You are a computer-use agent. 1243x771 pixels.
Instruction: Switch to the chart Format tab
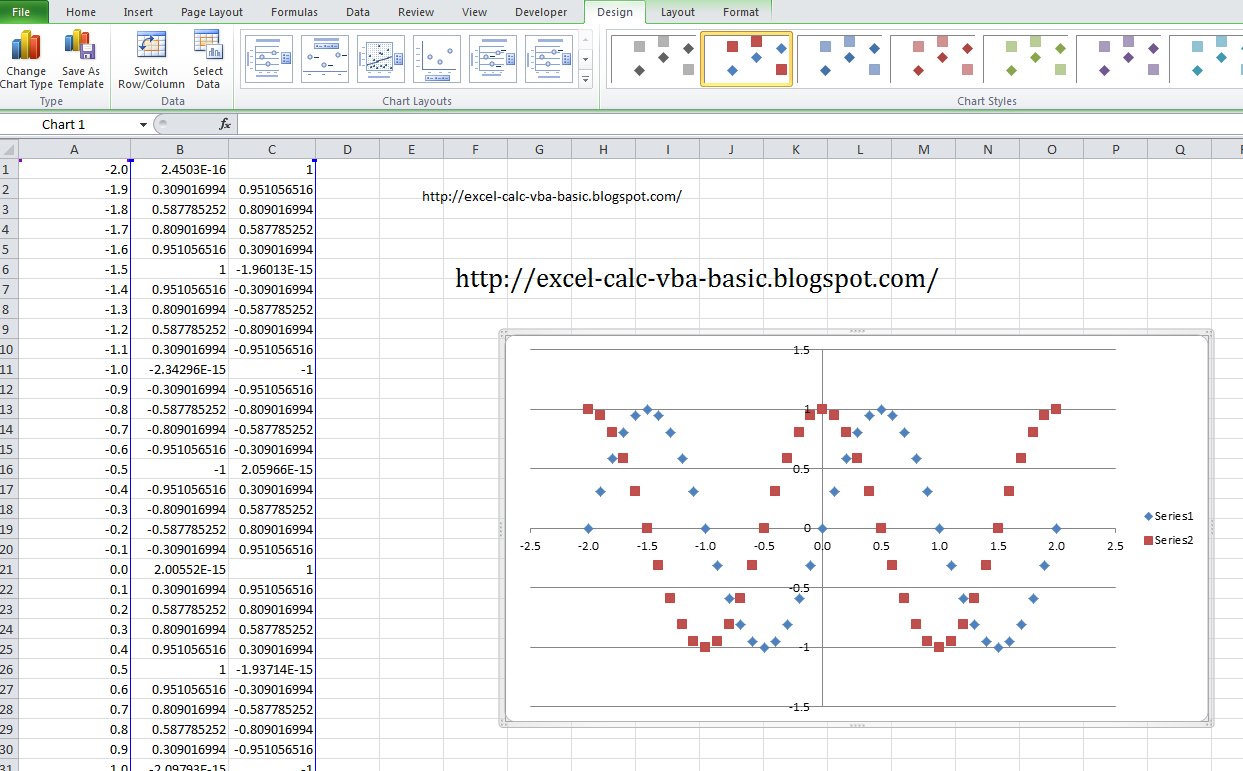tap(741, 12)
